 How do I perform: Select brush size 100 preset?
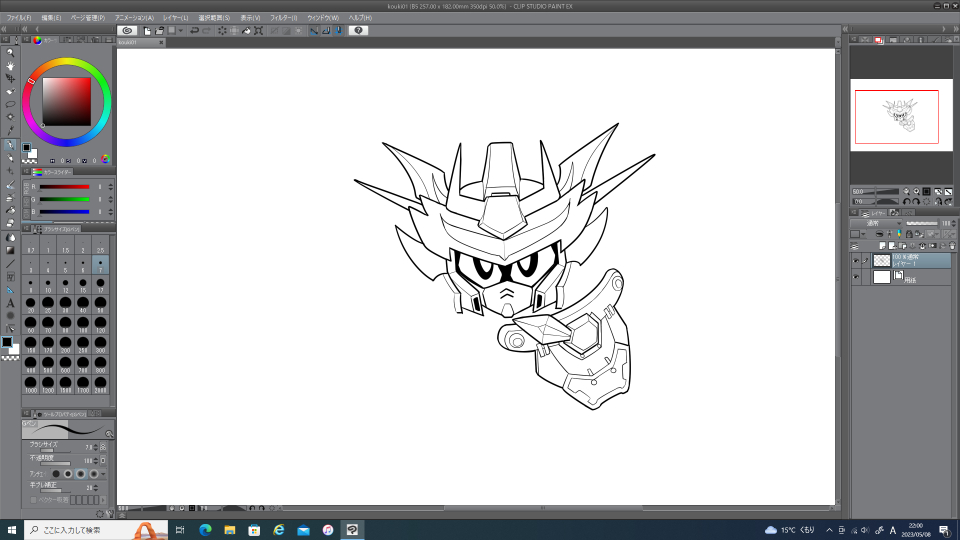click(83, 324)
